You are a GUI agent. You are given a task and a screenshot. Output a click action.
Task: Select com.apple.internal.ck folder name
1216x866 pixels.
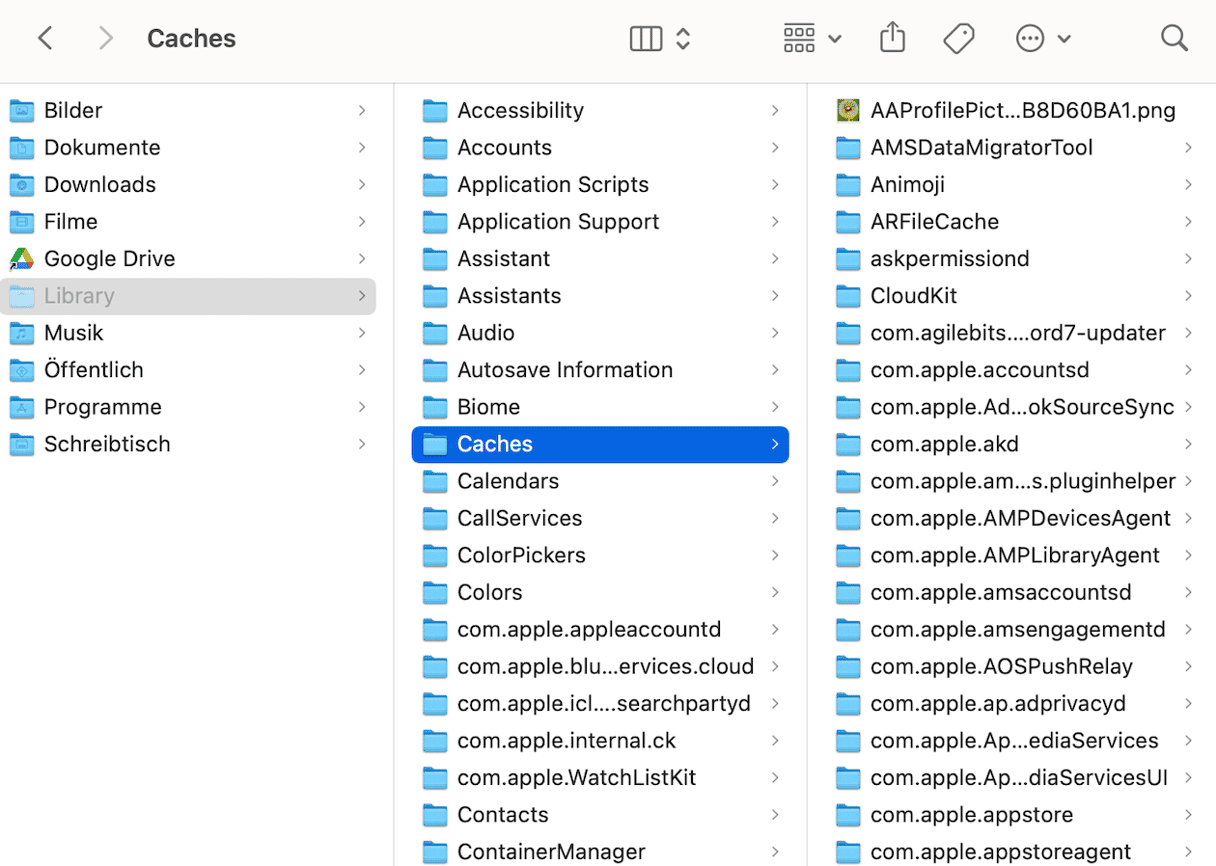click(567, 740)
